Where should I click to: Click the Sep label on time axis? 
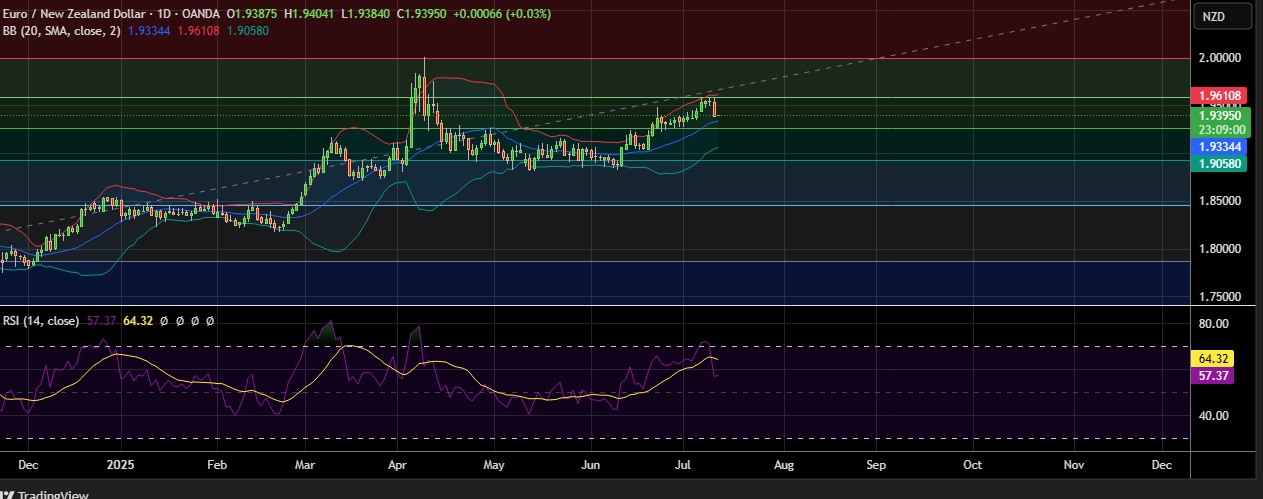click(876, 465)
